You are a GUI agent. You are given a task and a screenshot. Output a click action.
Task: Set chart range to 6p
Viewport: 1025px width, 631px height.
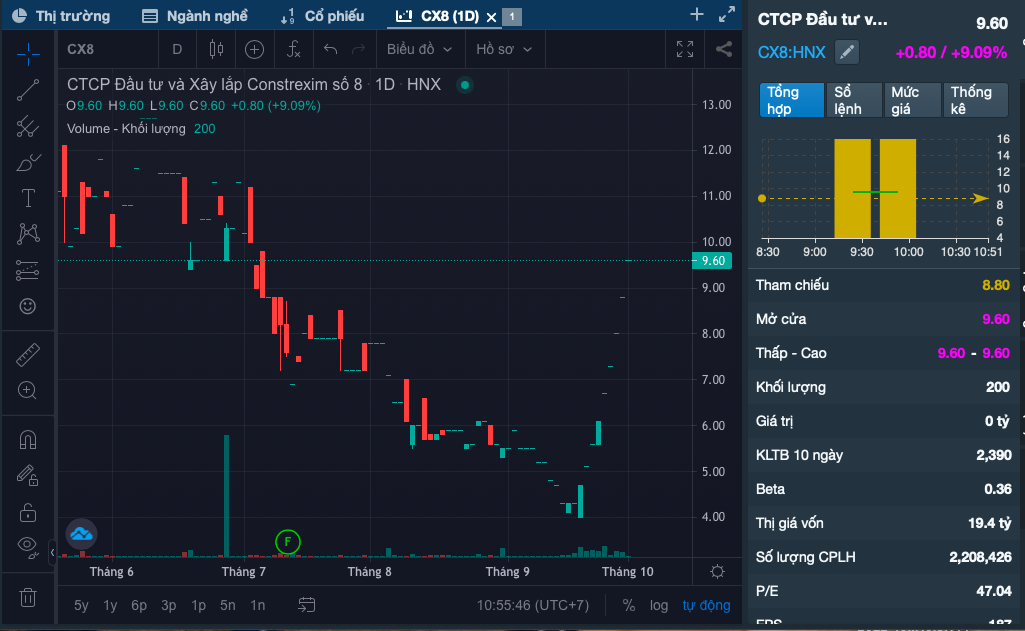[139, 605]
